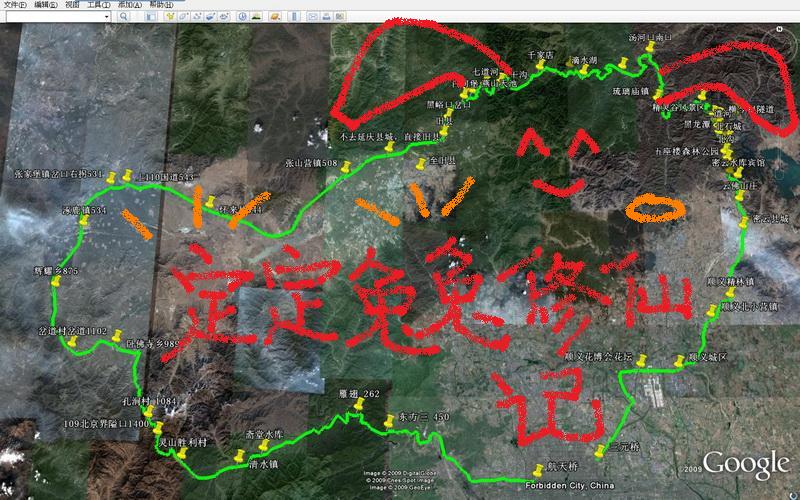Image resolution: width=800 pixels, height=500 pixels.
Task: Click the 109北京界隘口1400 label
Action: point(107,424)
